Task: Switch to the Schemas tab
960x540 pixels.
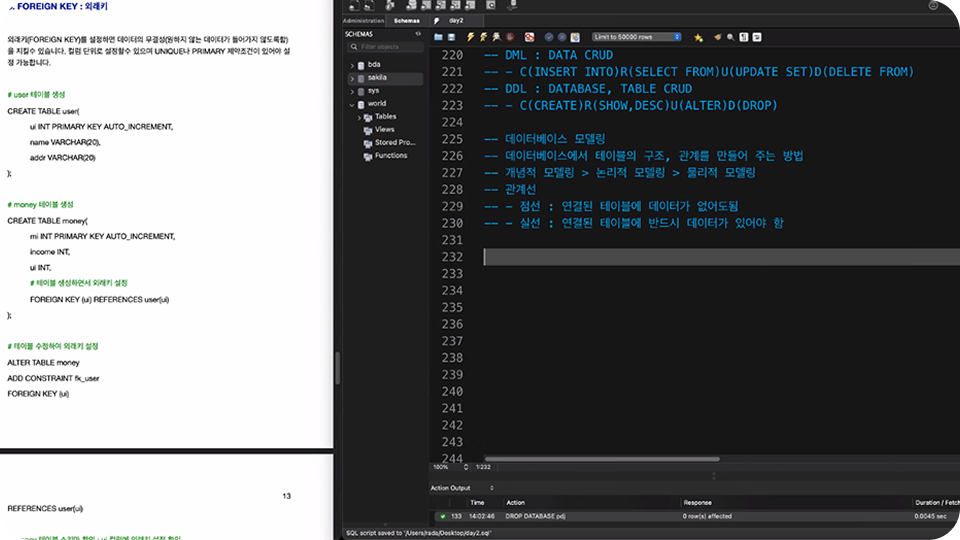Action: coord(407,21)
